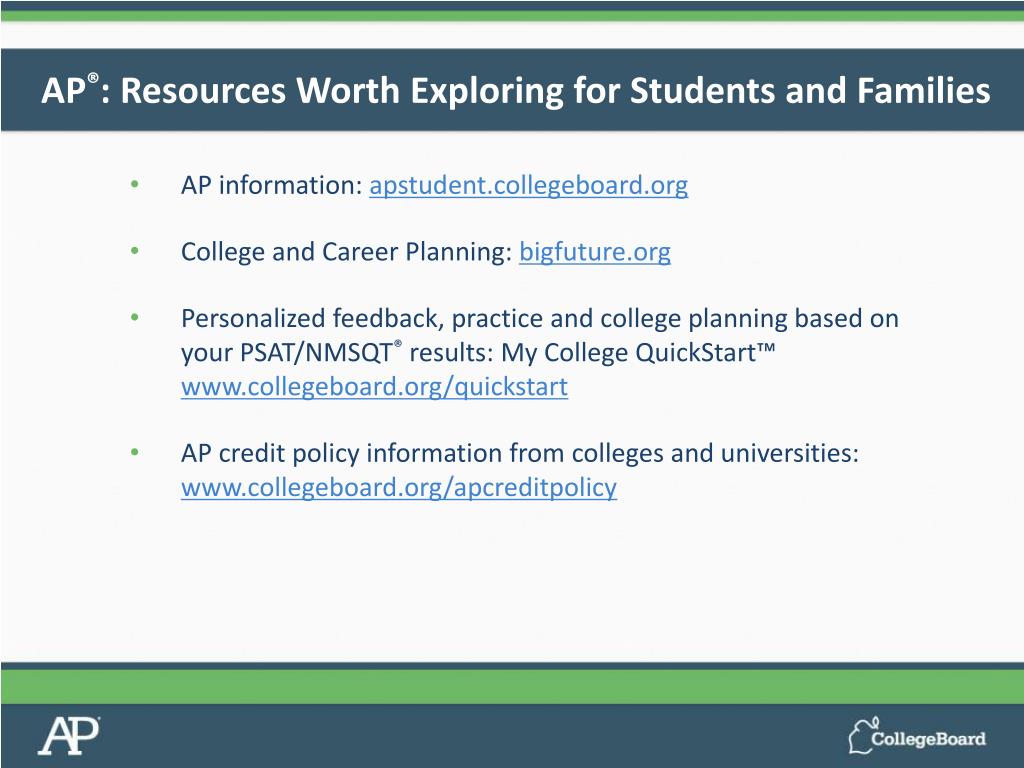The image size is (1024, 768).
Task: Click the registered mark after AP in title
Action: [x=93, y=77]
